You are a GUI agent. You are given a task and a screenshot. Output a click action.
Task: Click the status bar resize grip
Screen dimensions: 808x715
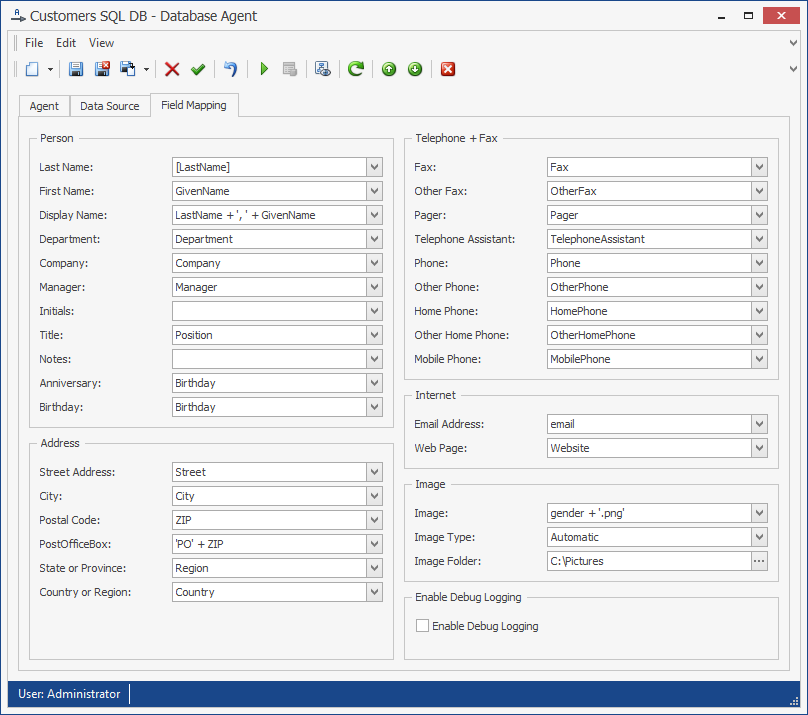[x=794, y=702]
